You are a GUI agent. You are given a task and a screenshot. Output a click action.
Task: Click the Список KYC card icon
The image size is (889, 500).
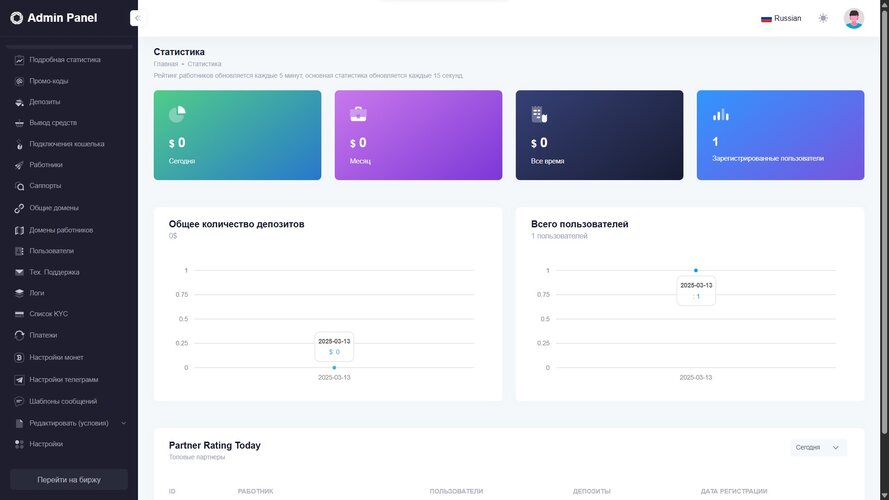pyautogui.click(x=19, y=314)
